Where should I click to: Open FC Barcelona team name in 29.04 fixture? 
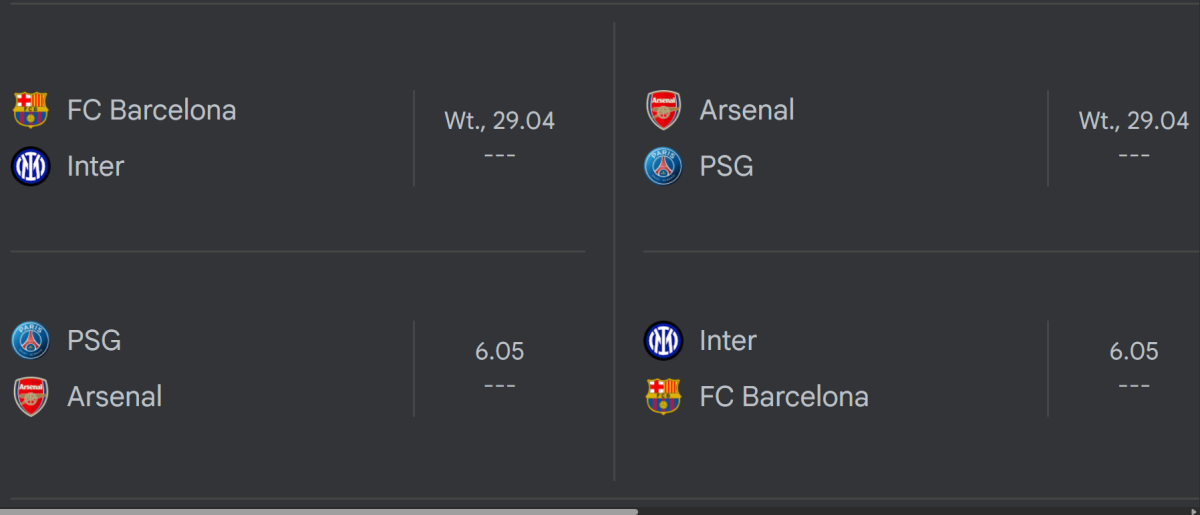(151, 109)
